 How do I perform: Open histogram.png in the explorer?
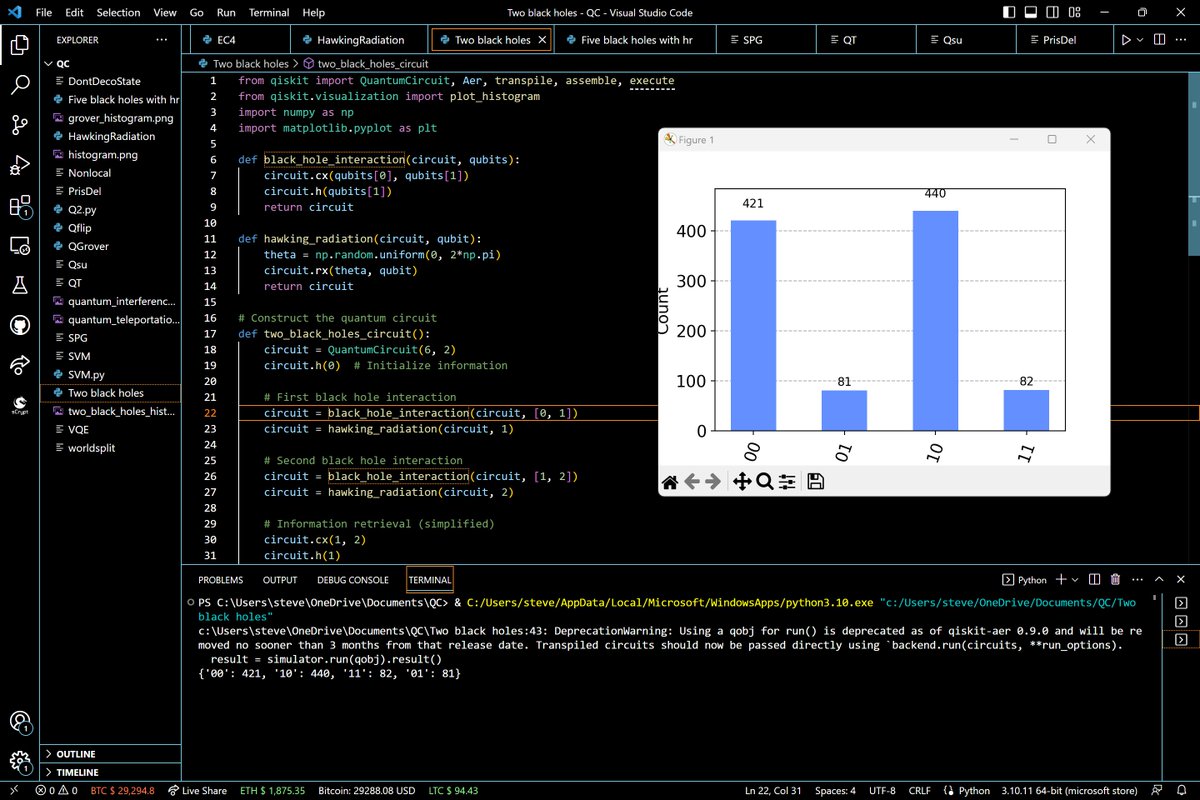pos(102,155)
